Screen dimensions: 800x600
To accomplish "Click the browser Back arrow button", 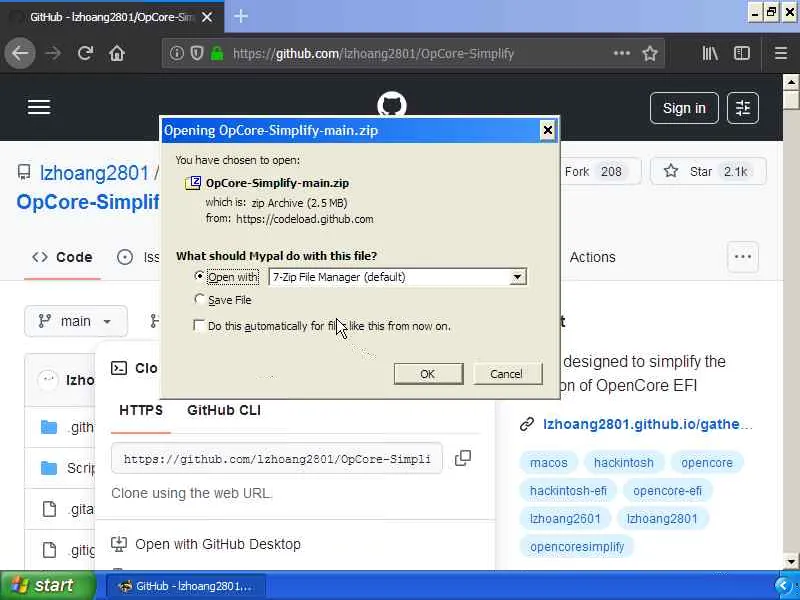I will tap(20, 53).
